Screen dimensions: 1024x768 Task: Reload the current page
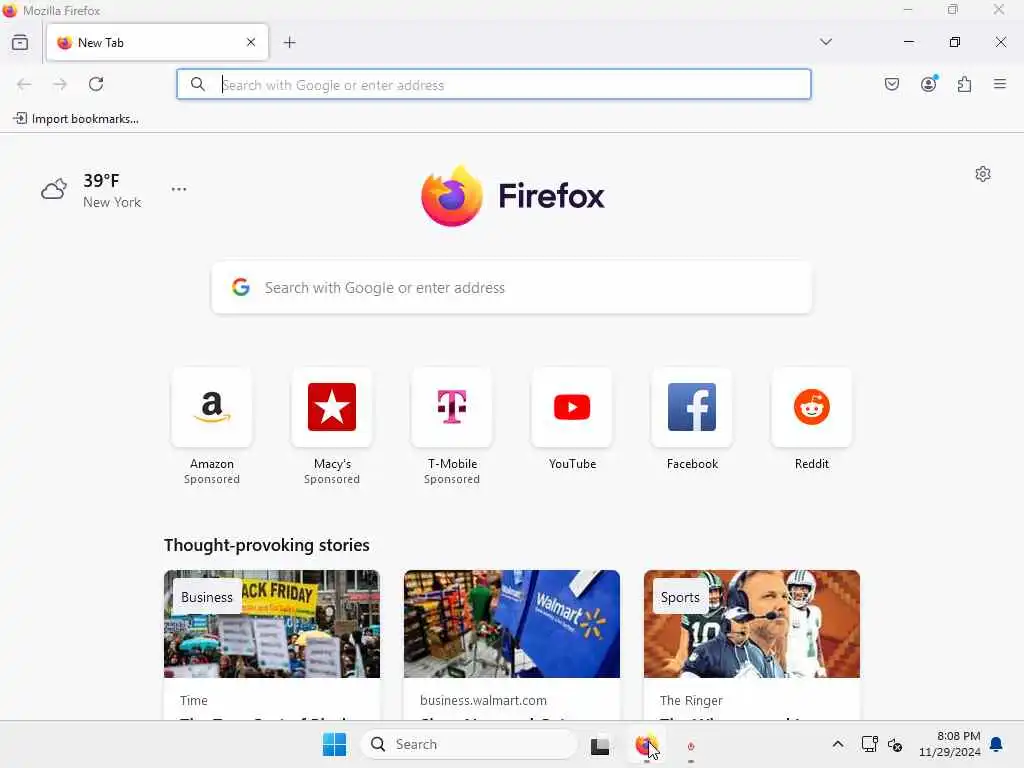pyautogui.click(x=96, y=84)
